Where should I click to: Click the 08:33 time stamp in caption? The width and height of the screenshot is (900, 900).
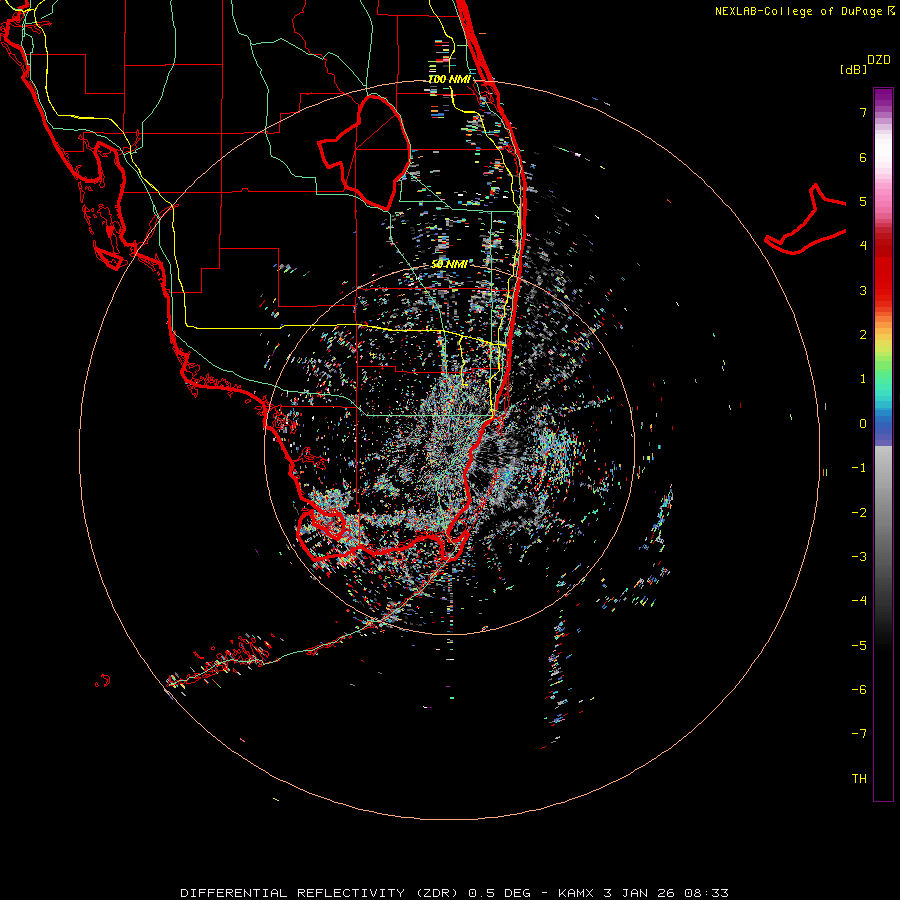click(705, 893)
